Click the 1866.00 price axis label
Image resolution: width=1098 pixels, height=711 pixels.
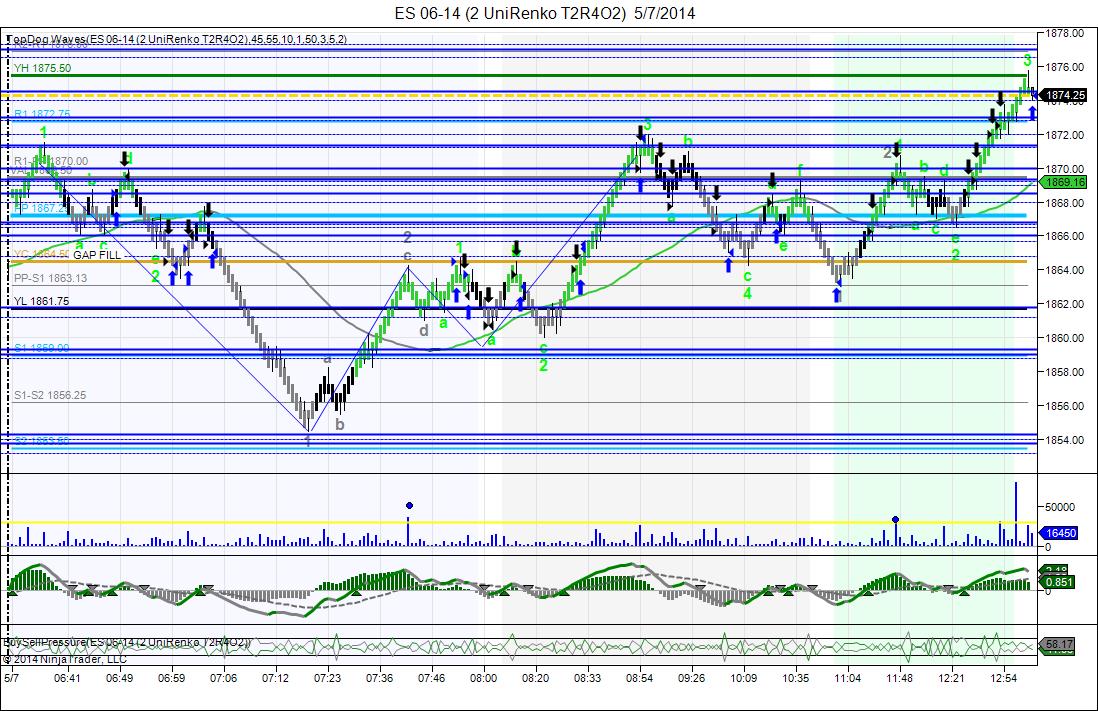1065,236
